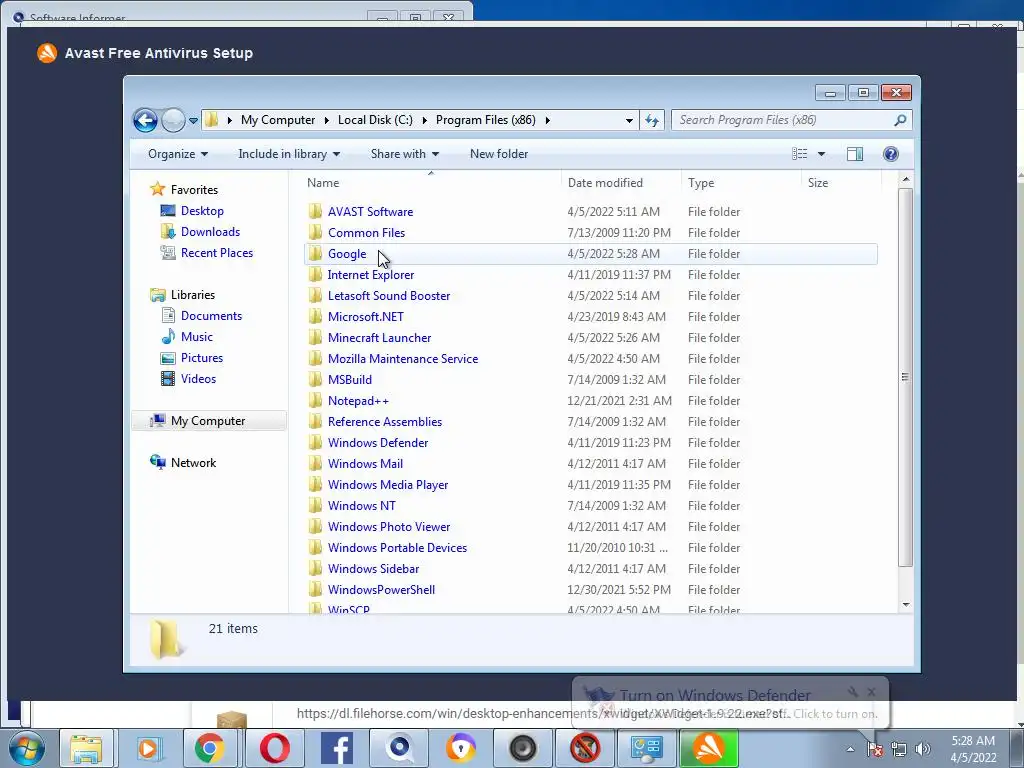Viewport: 1024px width, 768px height.
Task: Click Local Disk (C:) breadcrumb
Action: [375, 120]
